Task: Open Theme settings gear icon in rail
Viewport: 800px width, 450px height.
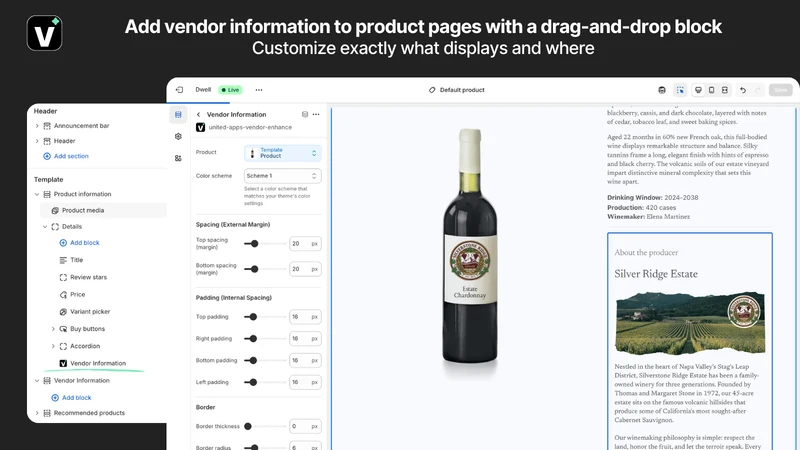Action: tap(178, 136)
